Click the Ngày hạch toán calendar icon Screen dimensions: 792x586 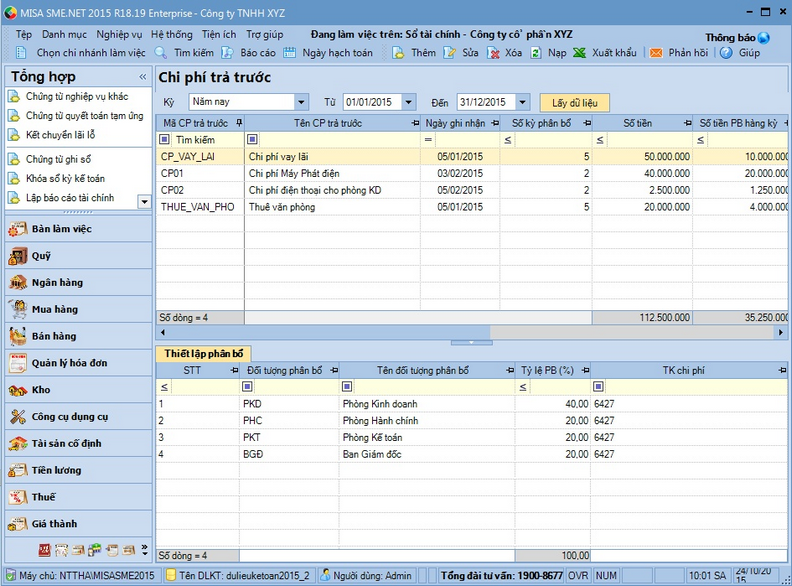289,53
